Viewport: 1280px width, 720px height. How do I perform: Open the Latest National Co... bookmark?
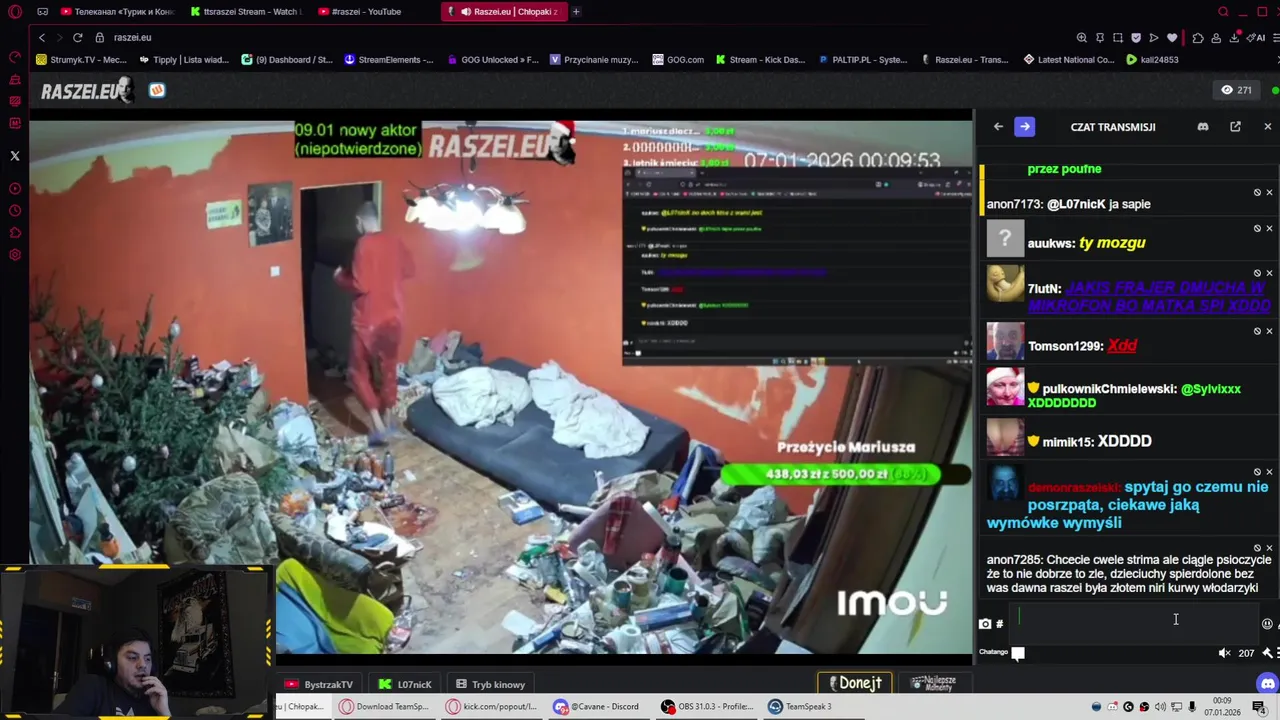click(1069, 60)
